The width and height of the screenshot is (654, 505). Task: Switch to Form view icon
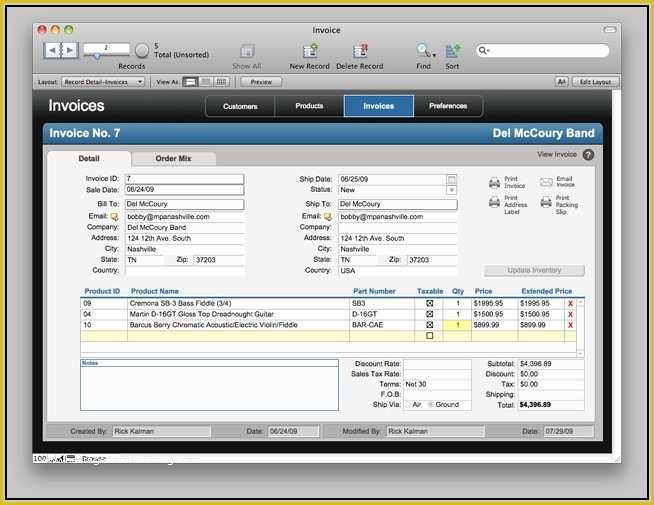click(190, 82)
